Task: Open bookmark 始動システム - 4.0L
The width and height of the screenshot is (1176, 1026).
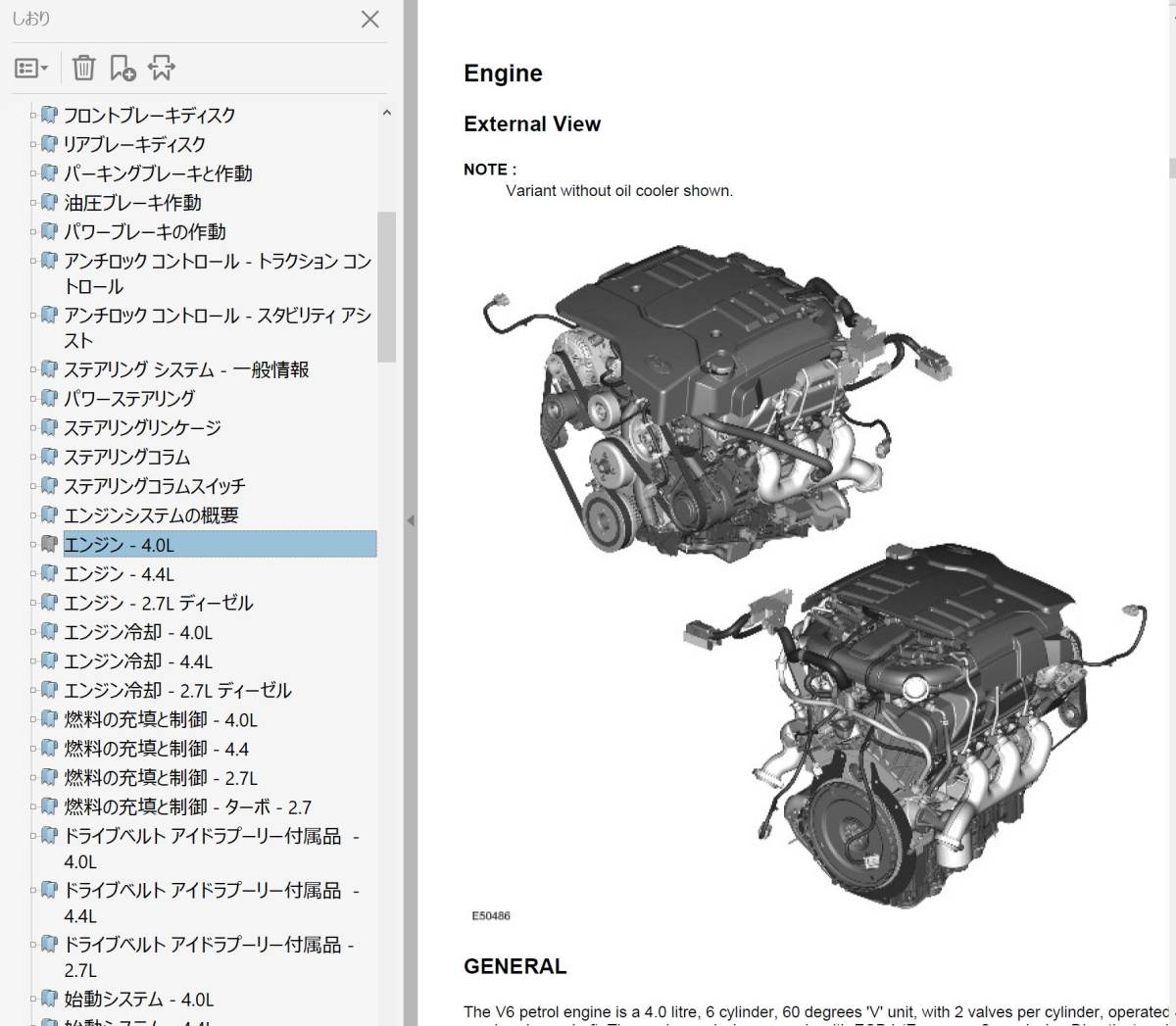Action: 139,1000
